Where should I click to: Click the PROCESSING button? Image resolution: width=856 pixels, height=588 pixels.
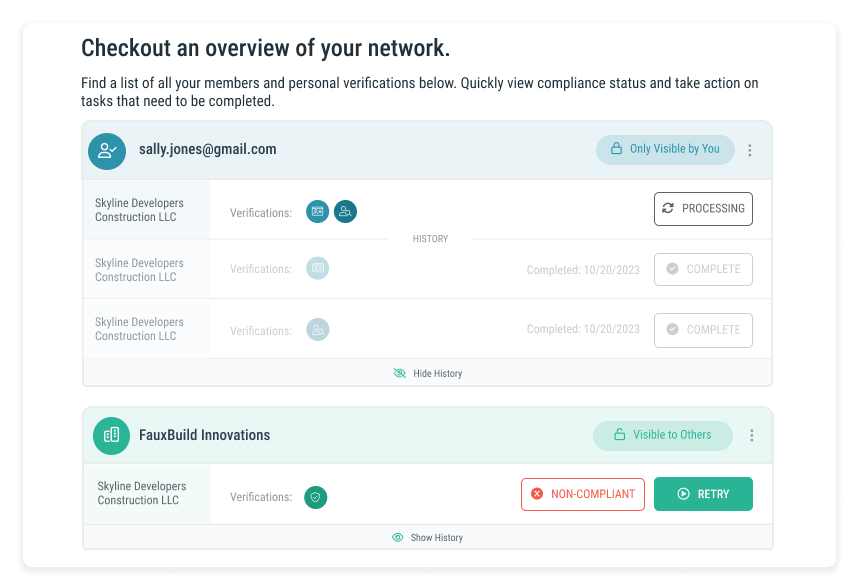click(x=703, y=208)
